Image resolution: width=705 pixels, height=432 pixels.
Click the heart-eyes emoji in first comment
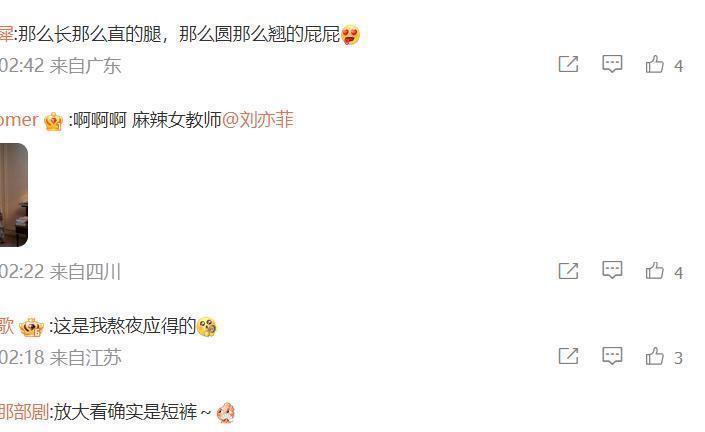coord(350,35)
